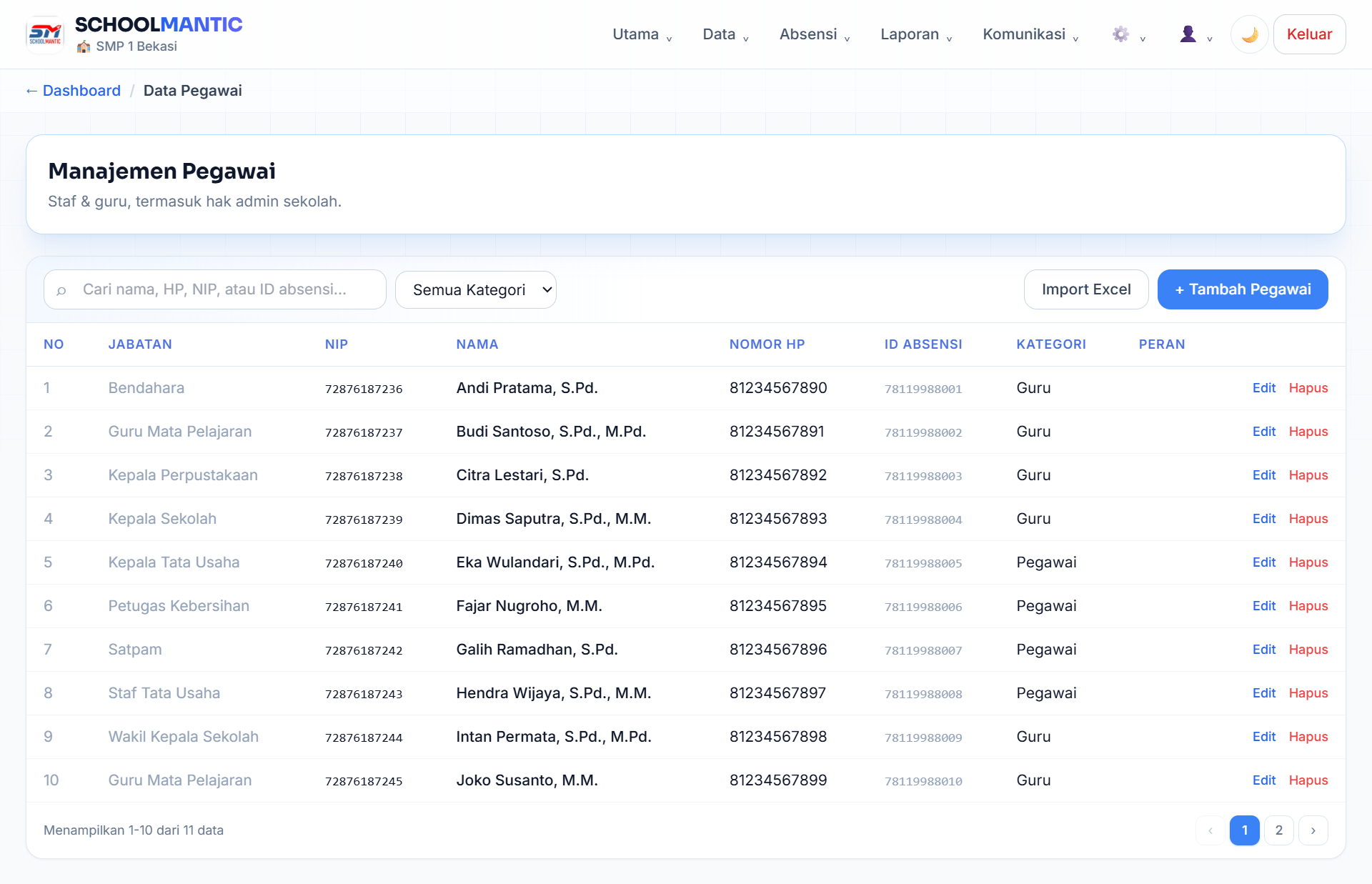Click the Import Excel button
Screen dimensions: 1372x884
(1086, 289)
